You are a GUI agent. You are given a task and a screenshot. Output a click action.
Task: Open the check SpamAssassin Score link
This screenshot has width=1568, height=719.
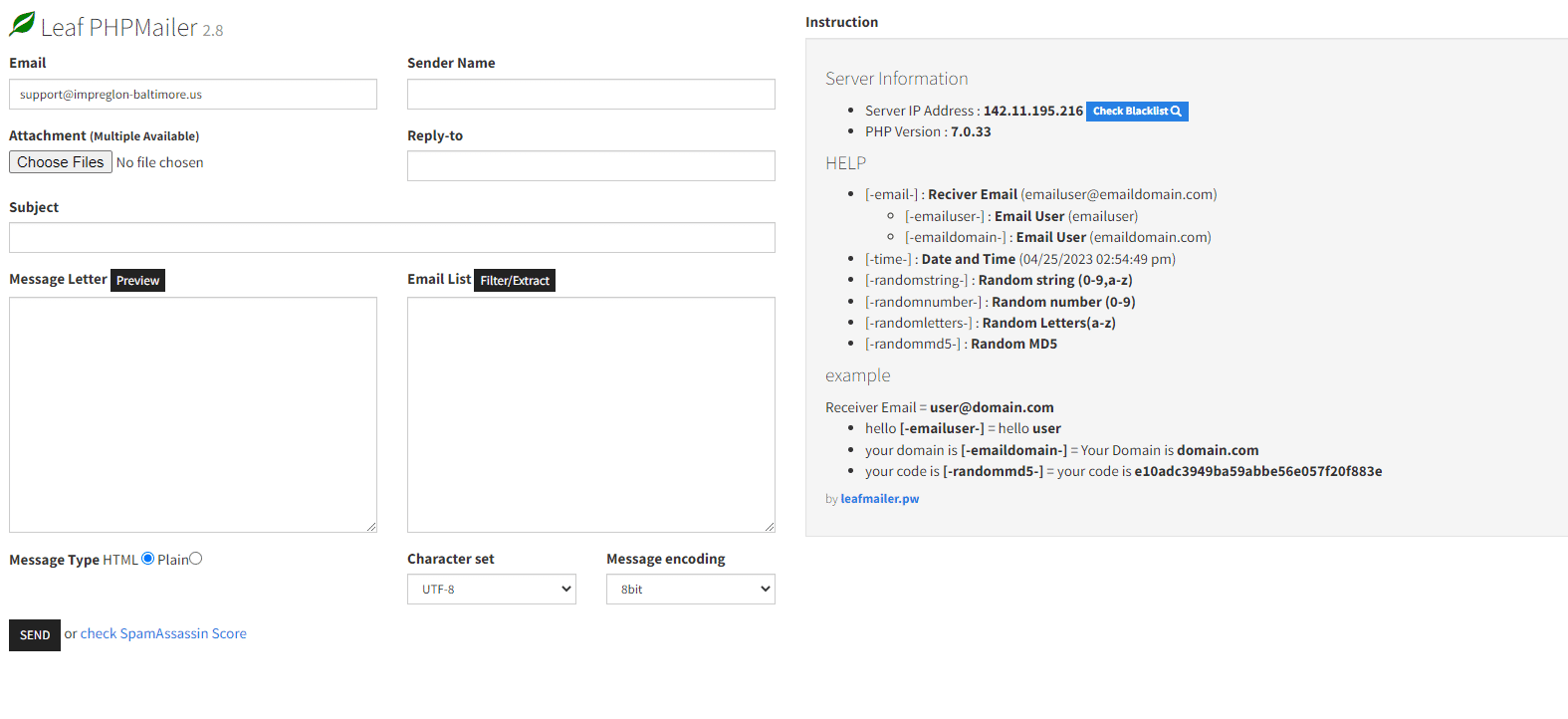tap(163, 634)
